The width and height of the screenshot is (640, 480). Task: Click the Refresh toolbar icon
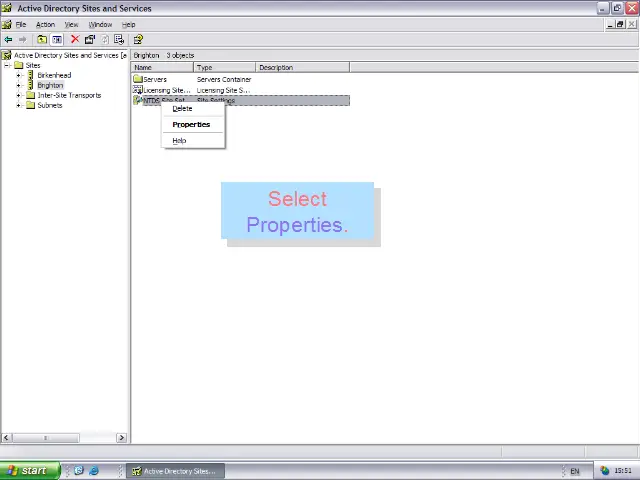click(105, 39)
